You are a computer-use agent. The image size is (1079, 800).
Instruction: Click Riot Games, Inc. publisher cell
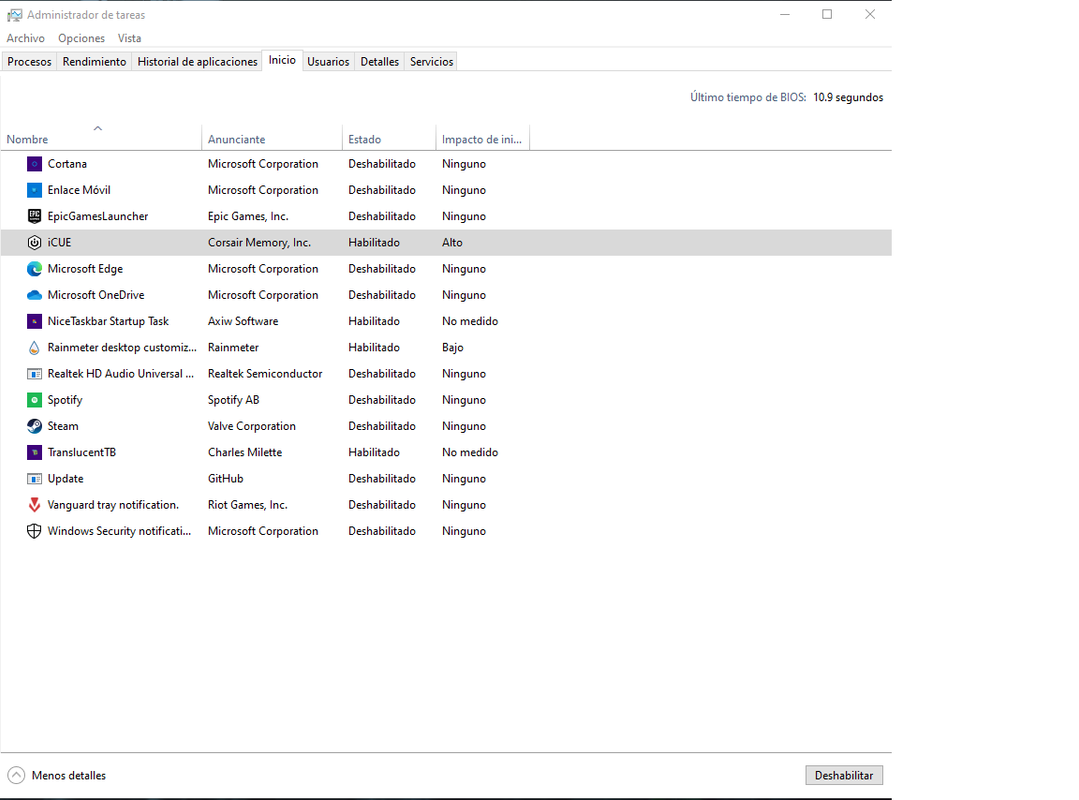click(248, 505)
